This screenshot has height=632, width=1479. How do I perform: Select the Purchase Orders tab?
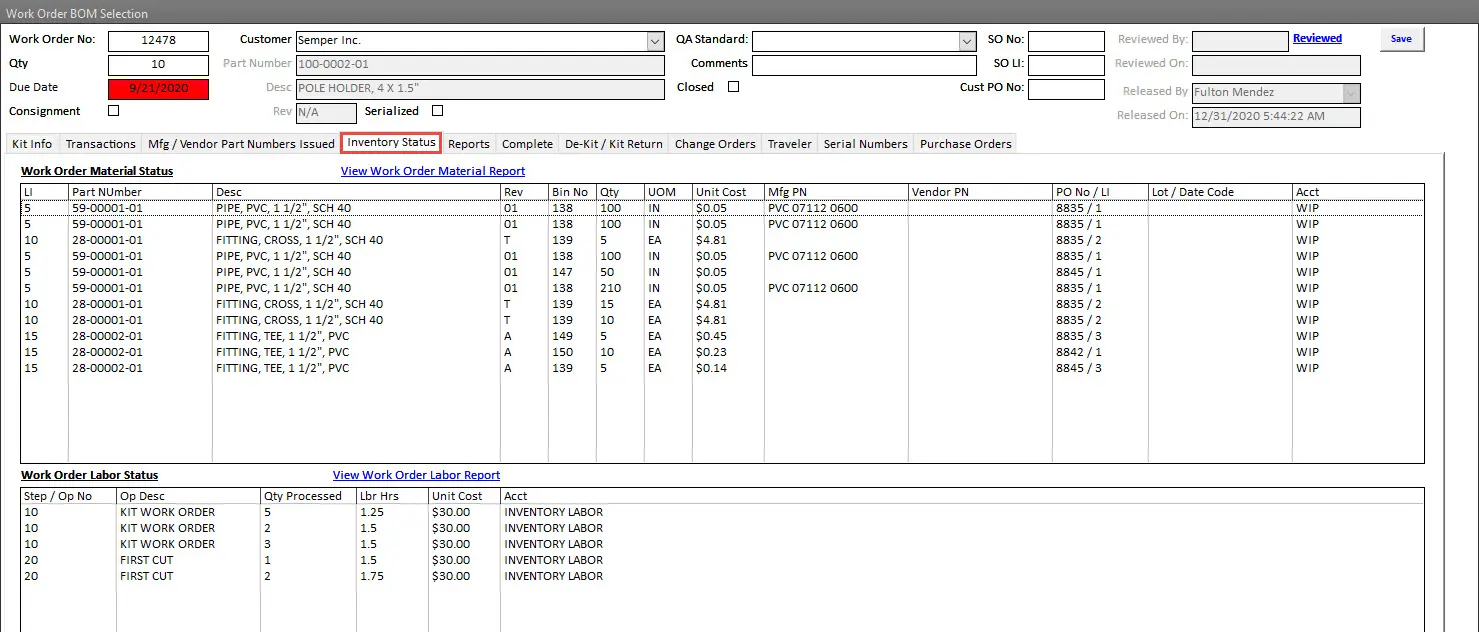pos(965,144)
